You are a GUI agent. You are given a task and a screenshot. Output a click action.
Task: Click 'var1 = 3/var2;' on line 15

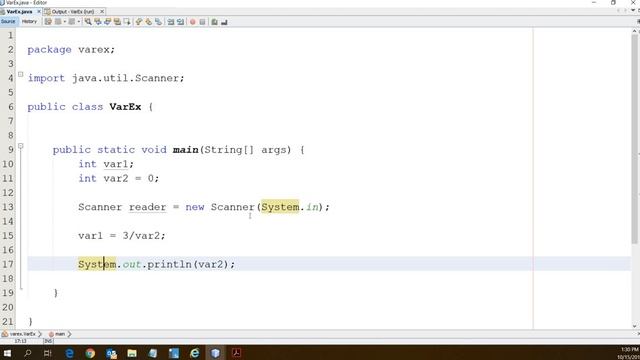coord(122,236)
